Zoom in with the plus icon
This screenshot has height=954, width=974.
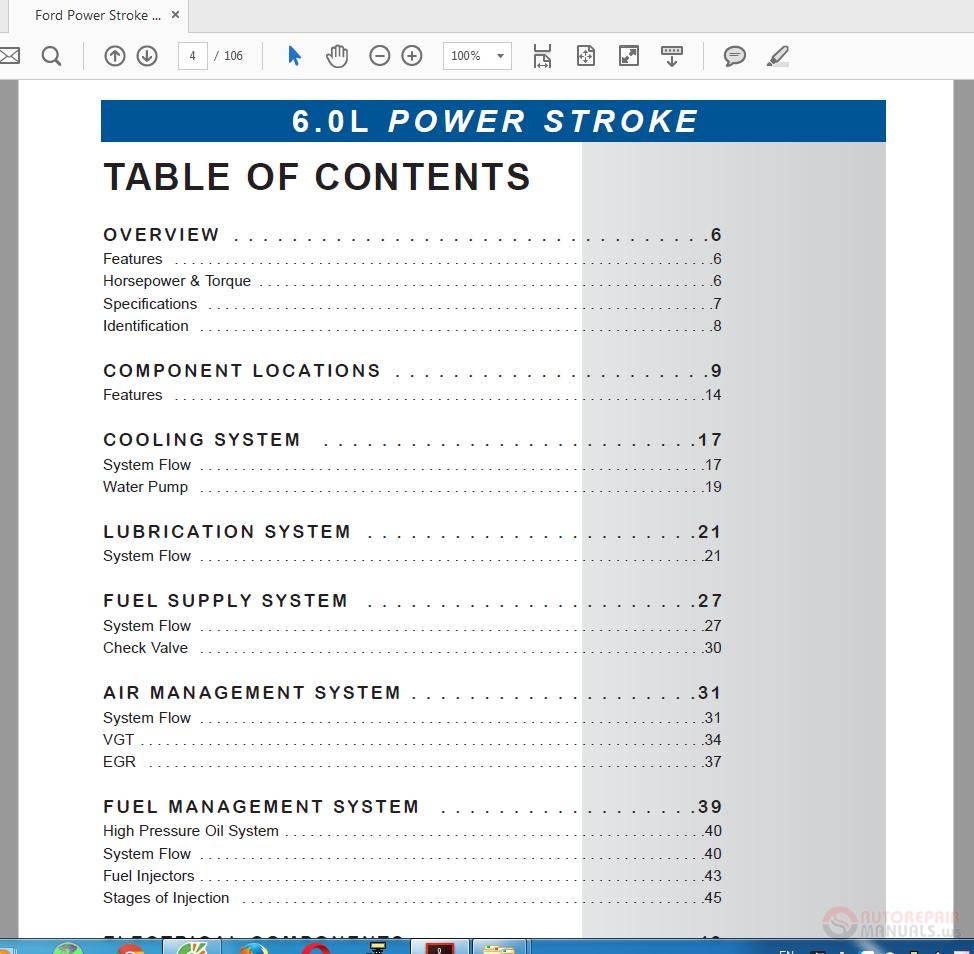[x=412, y=56]
